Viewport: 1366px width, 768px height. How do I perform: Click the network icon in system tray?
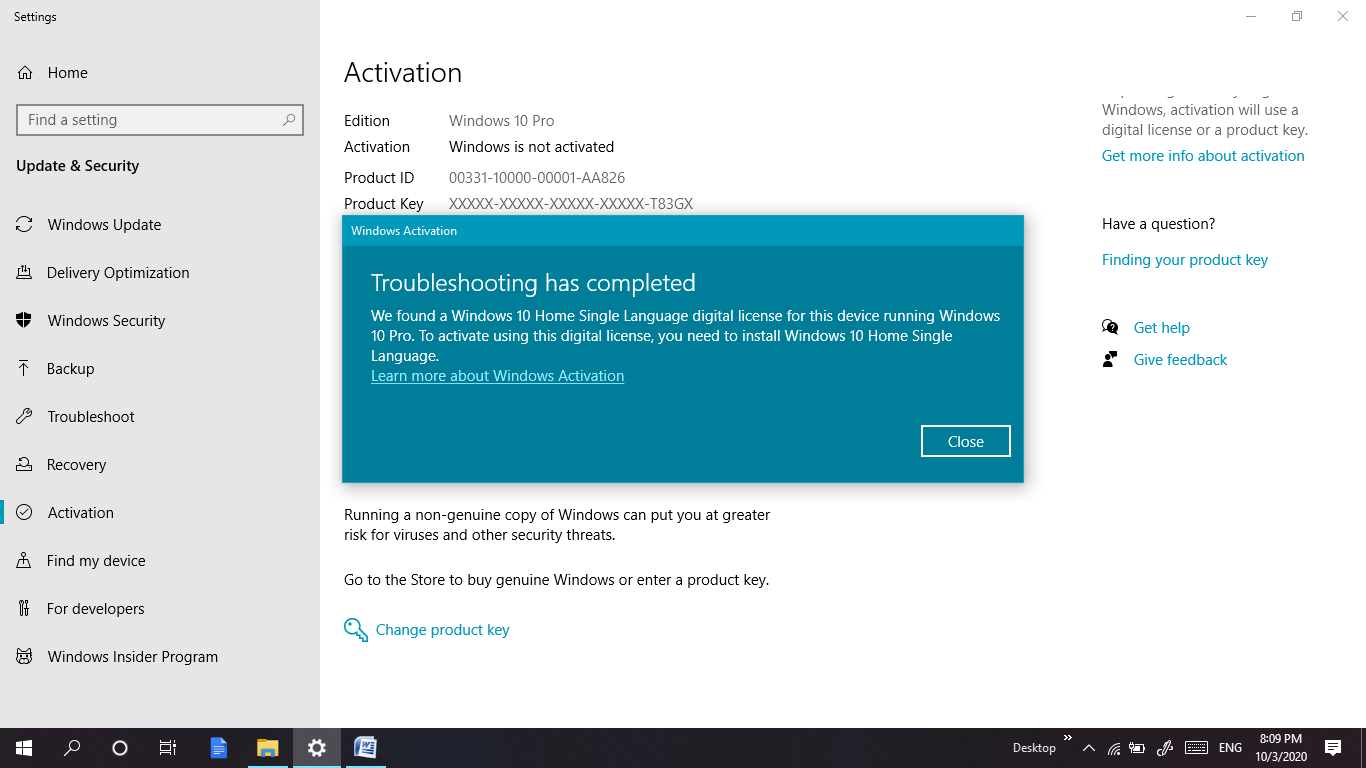click(1113, 748)
